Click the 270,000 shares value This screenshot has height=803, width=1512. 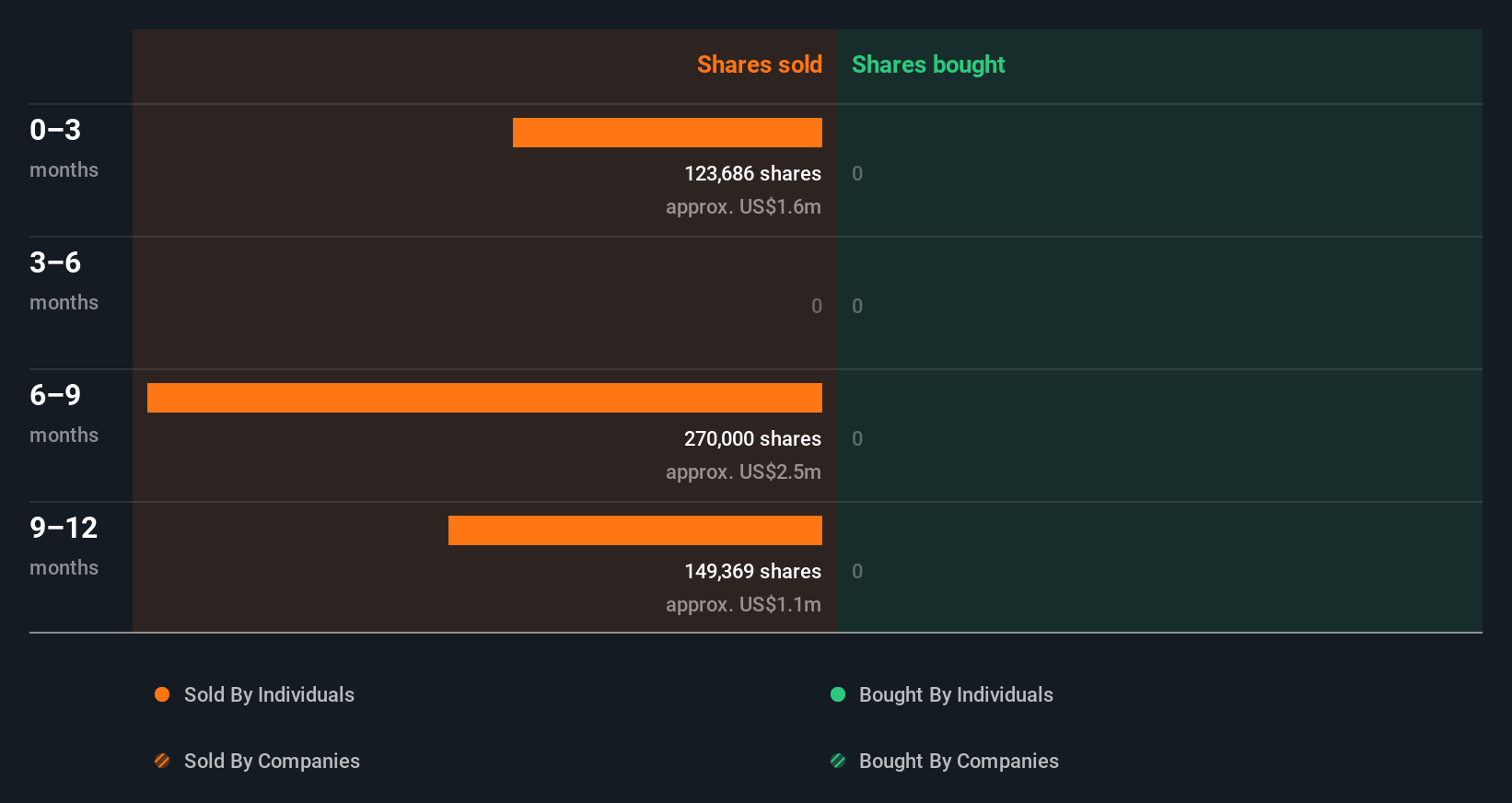tap(752, 438)
